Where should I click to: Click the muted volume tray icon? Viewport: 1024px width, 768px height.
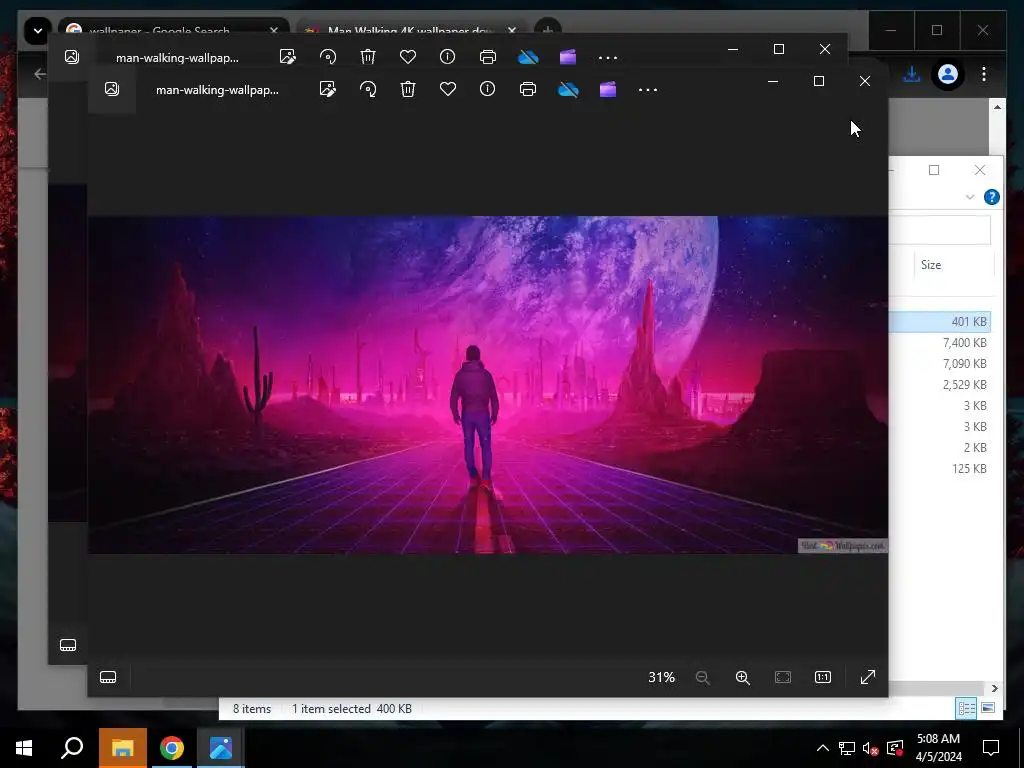click(870, 748)
